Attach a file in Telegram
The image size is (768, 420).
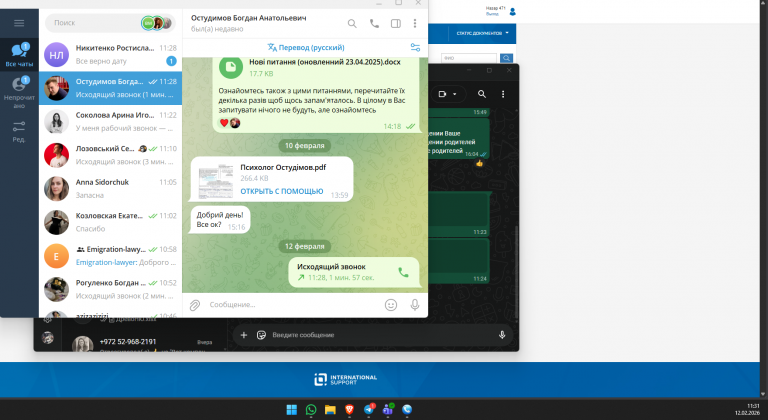point(195,305)
